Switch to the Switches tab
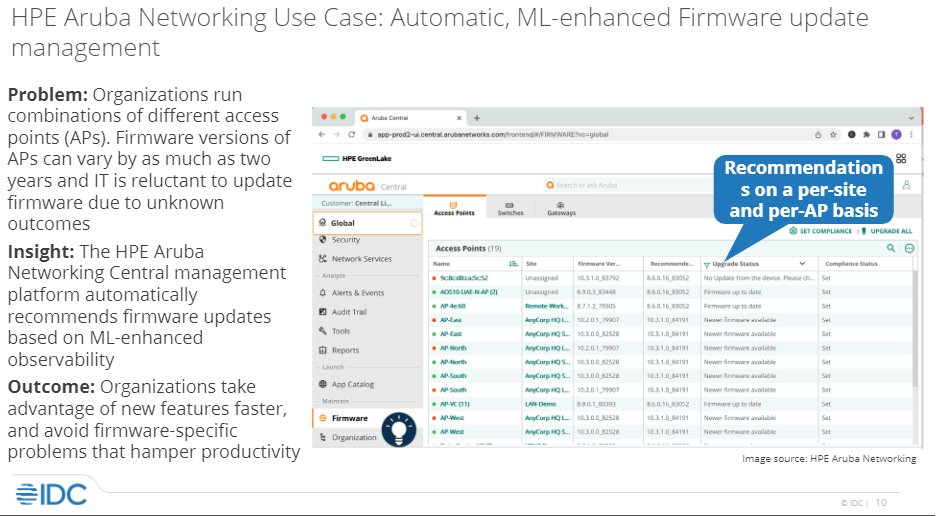938x516 pixels. click(x=510, y=209)
